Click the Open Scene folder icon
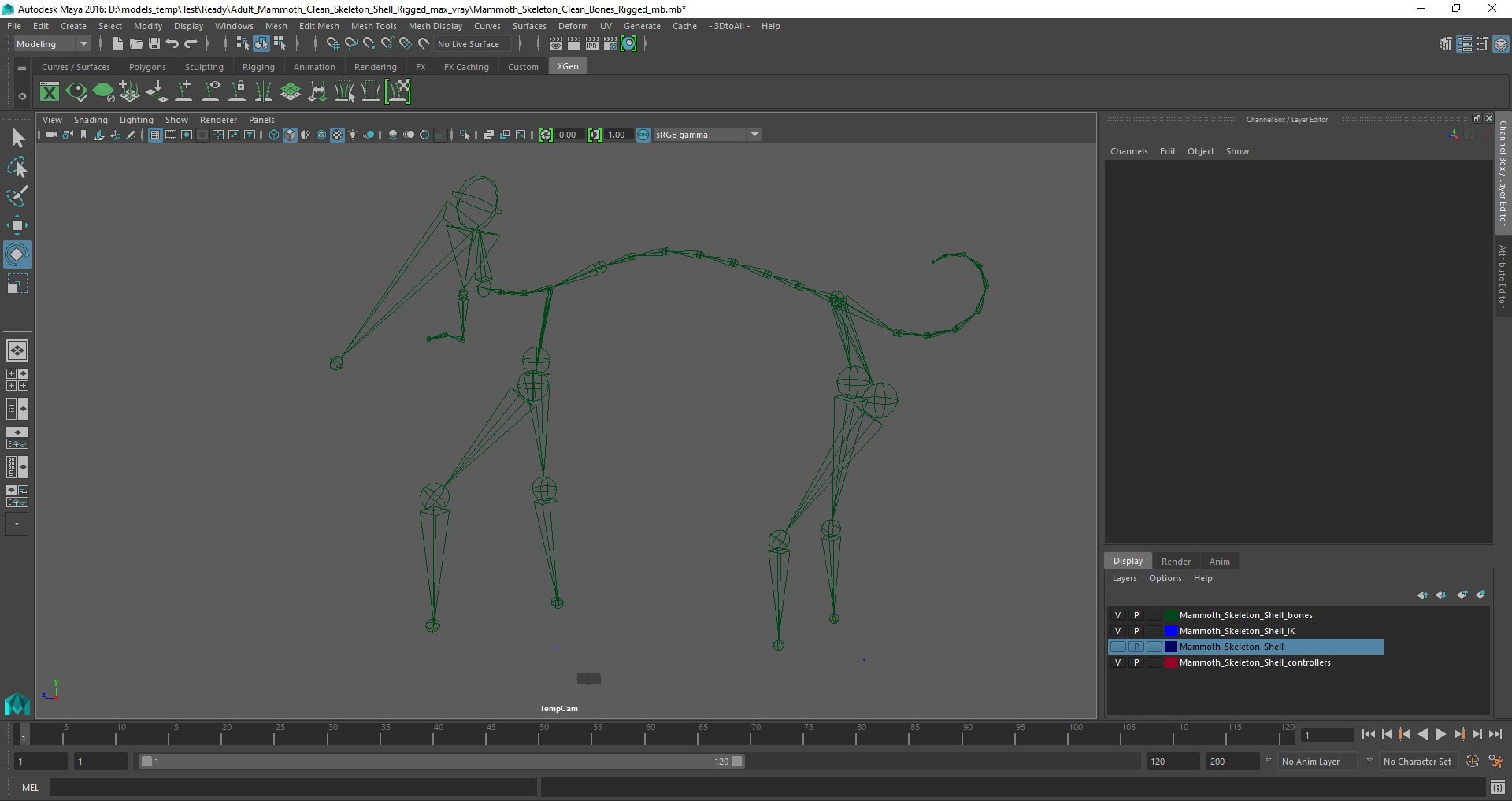1512x801 pixels. coord(135,44)
